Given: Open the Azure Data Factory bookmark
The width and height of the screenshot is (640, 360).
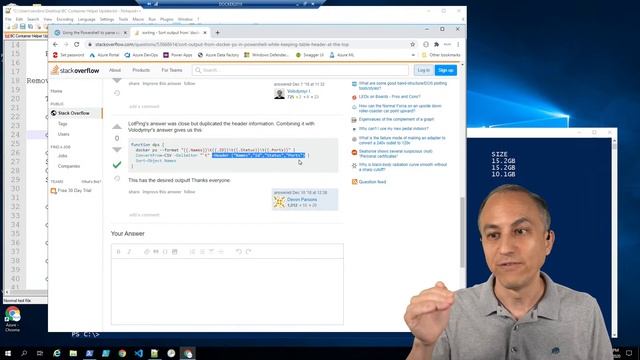Looking at the screenshot, I should tap(218, 55).
